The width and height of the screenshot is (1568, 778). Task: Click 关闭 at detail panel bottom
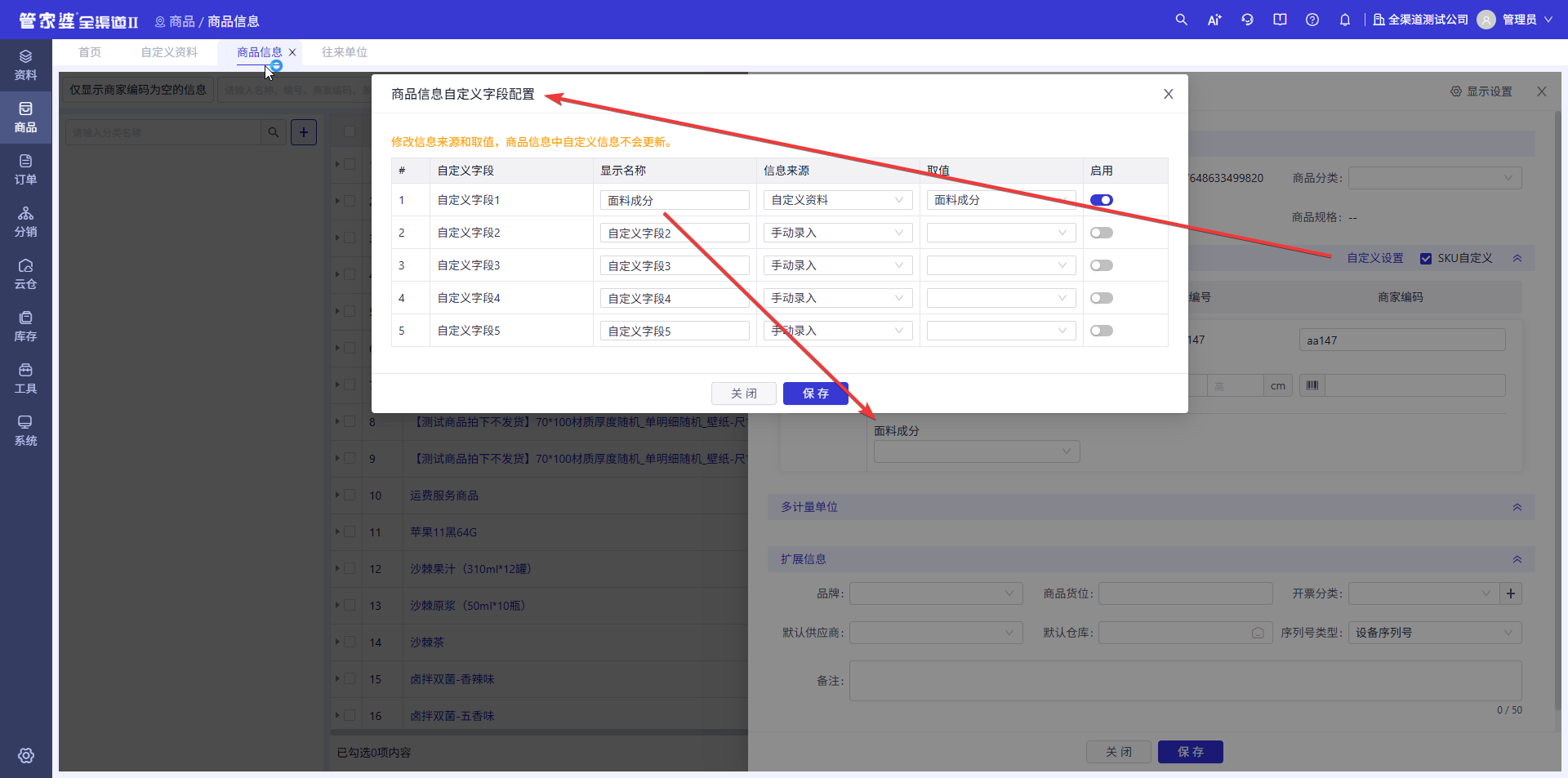pyautogui.click(x=1119, y=752)
